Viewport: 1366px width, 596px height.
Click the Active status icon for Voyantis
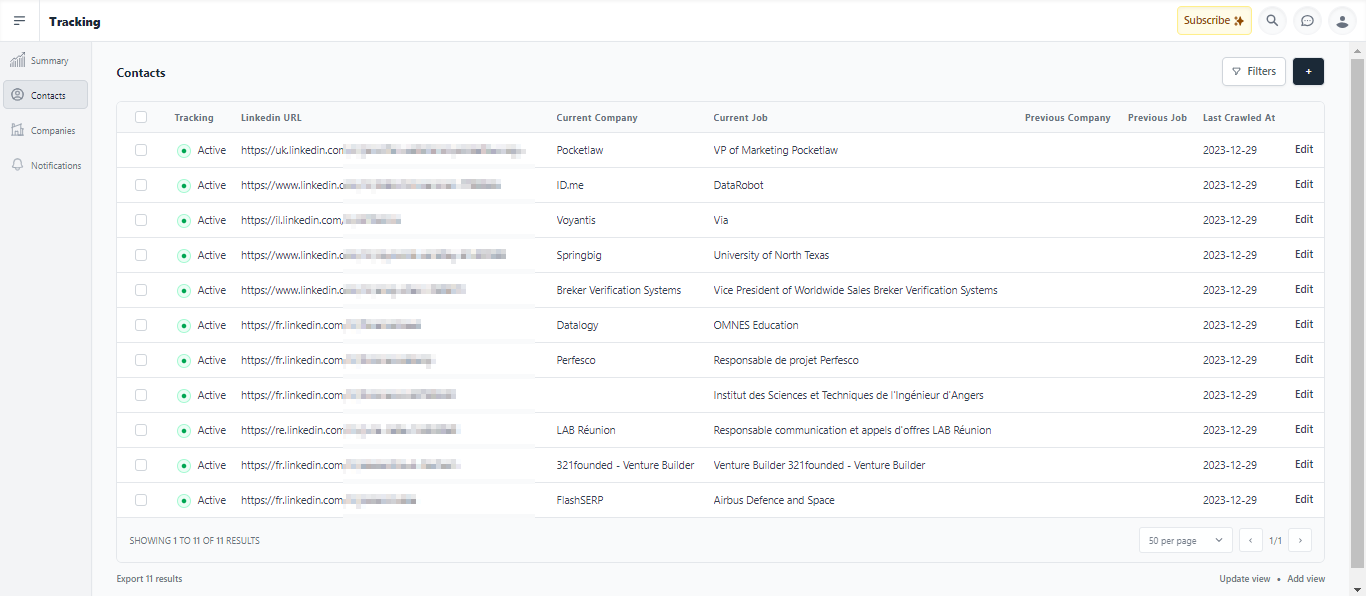(184, 221)
